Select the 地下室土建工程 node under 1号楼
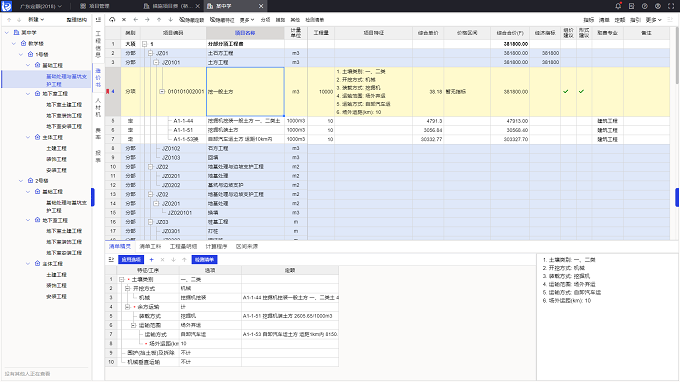 click(x=64, y=104)
